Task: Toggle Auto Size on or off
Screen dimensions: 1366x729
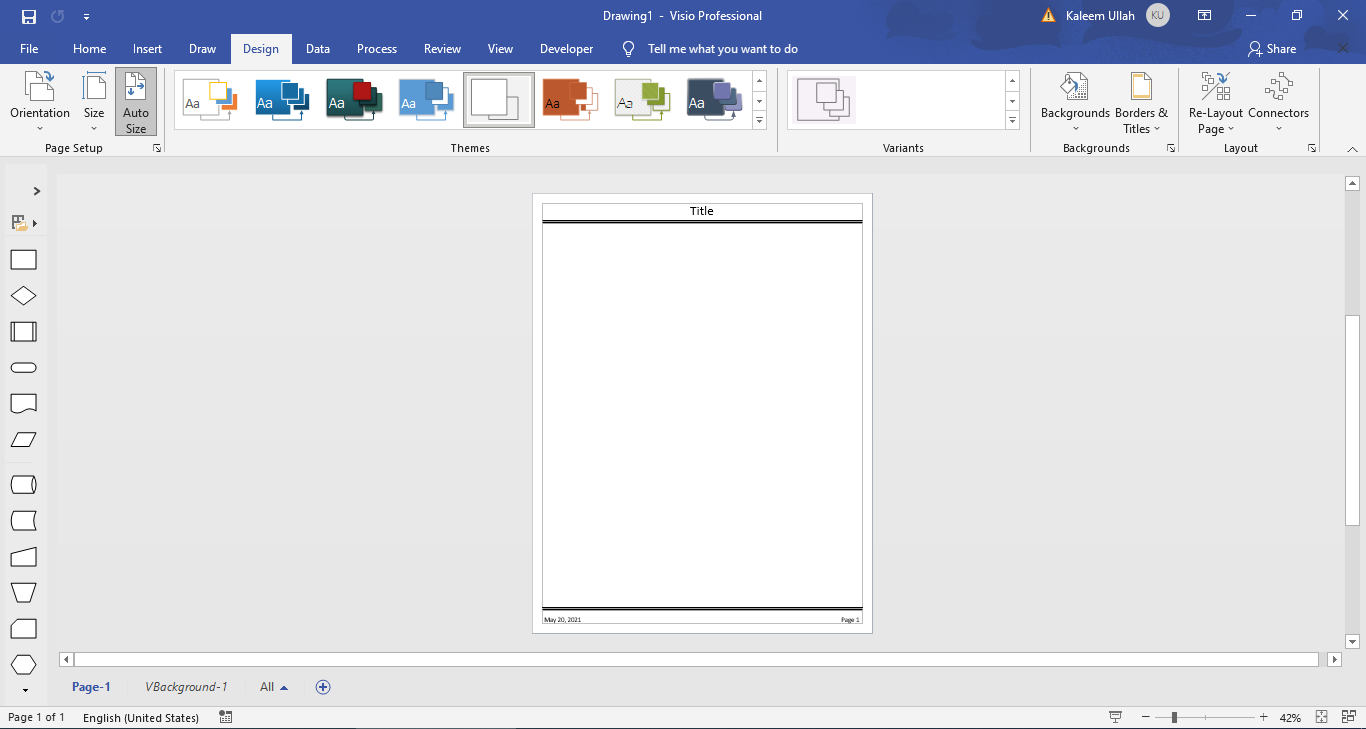Action: coord(135,100)
